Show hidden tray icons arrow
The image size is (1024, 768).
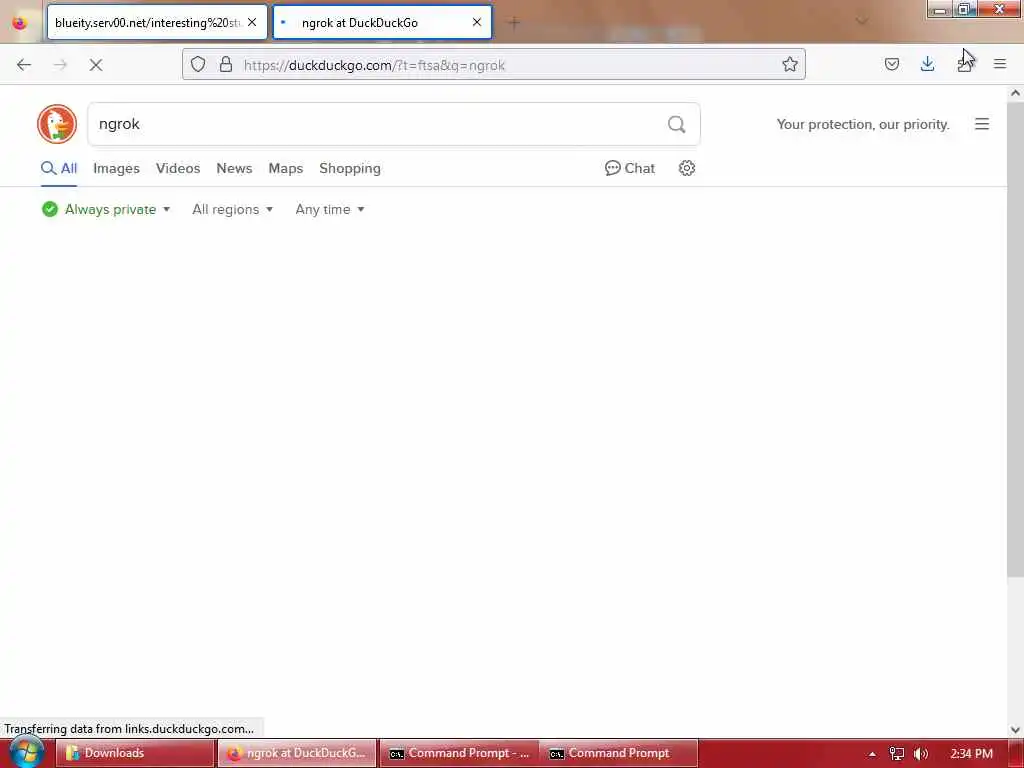[872, 754]
